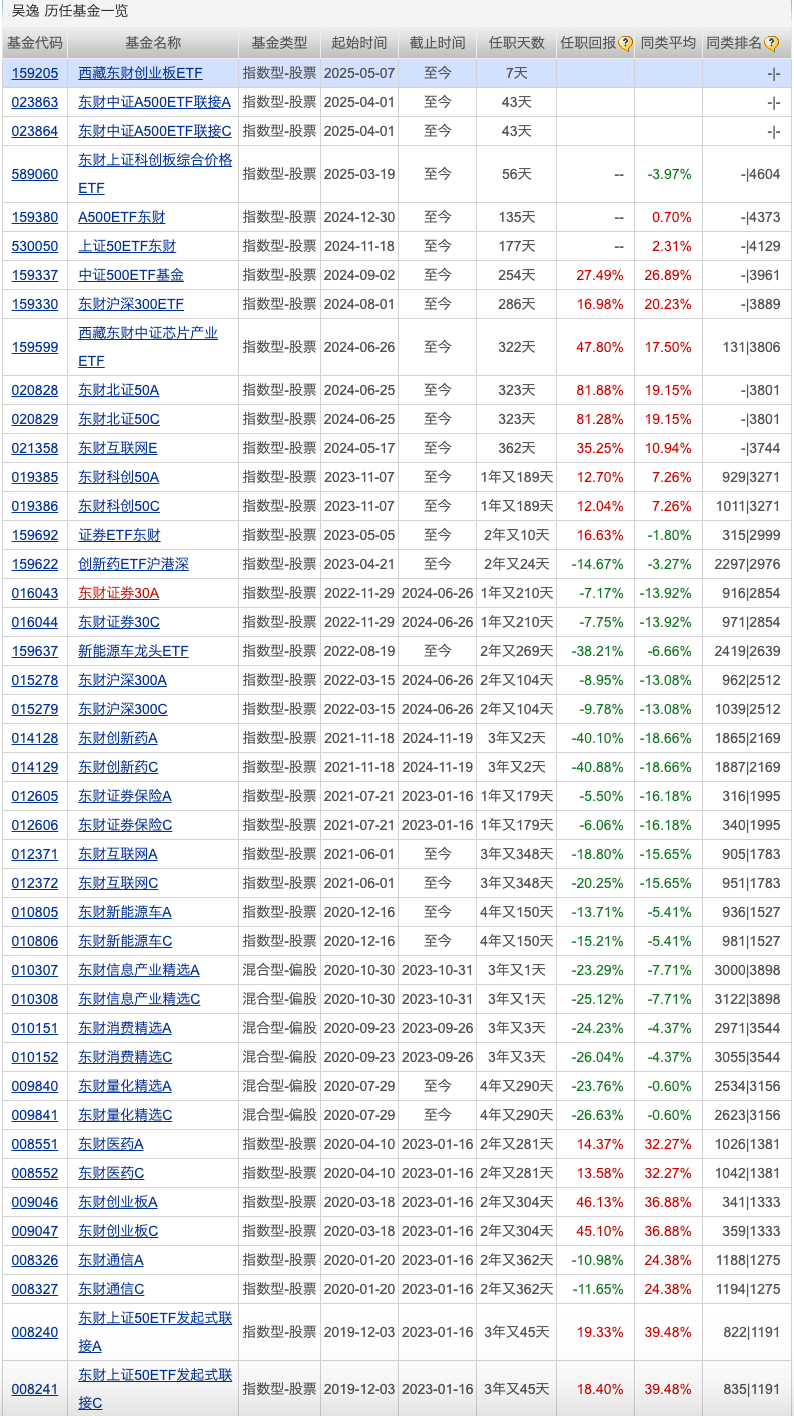Open the 创新药ETF沪港深 fund link
Image resolution: width=794 pixels, height=1416 pixels.
pos(133,564)
